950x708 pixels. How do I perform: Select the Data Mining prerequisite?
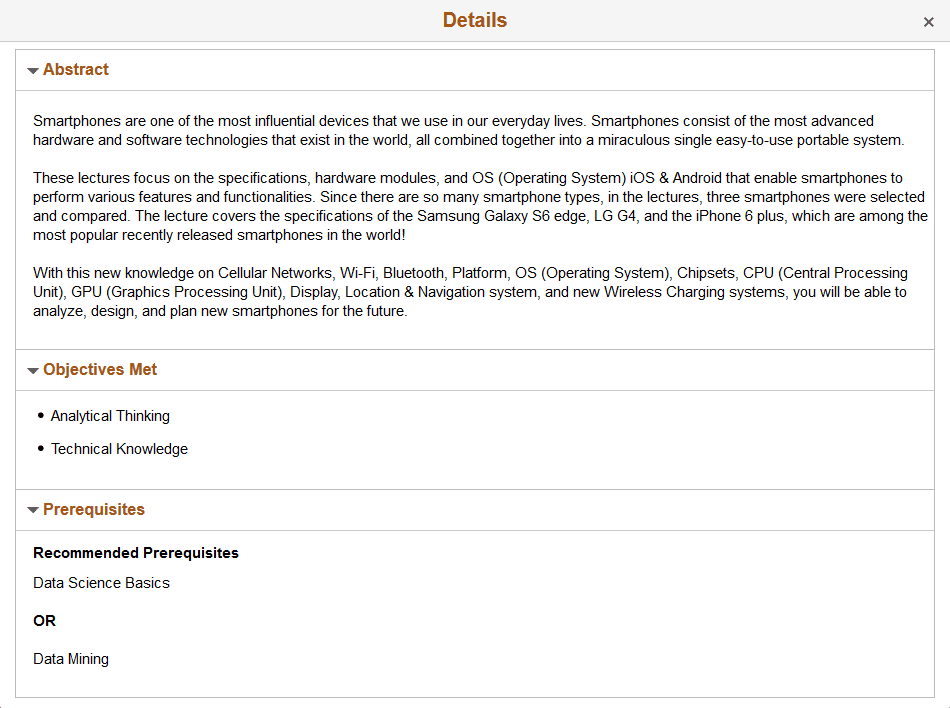click(70, 659)
